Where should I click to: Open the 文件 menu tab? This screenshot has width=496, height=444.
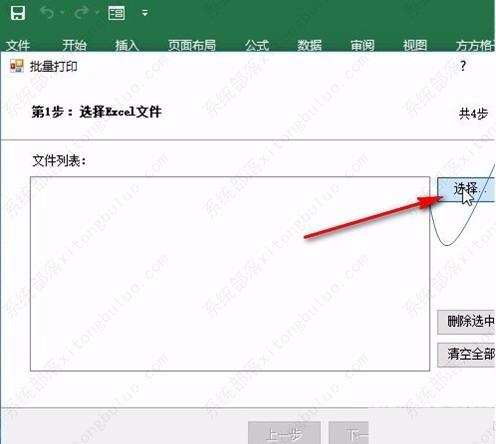18,45
